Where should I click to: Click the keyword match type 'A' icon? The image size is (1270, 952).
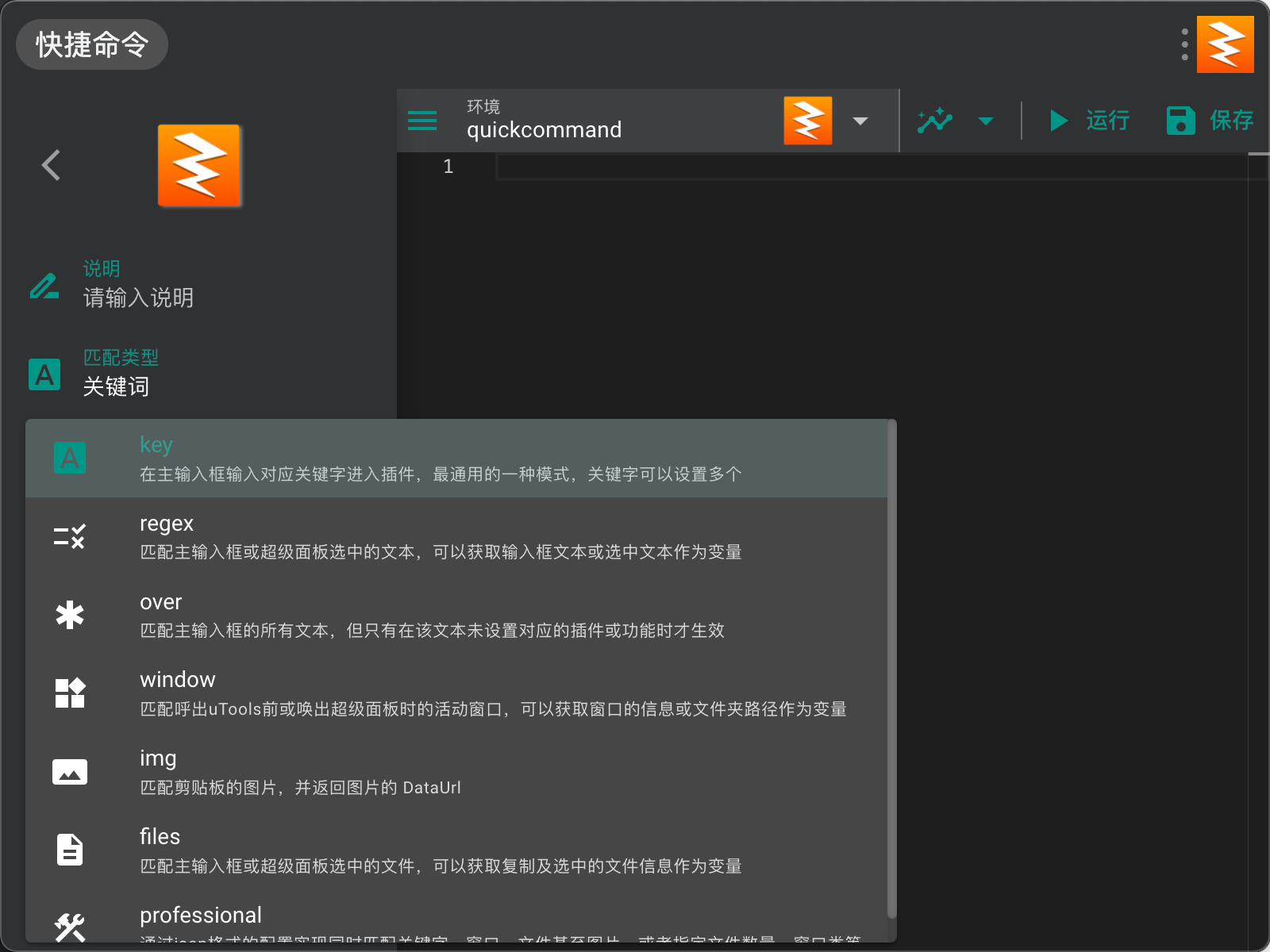point(44,374)
